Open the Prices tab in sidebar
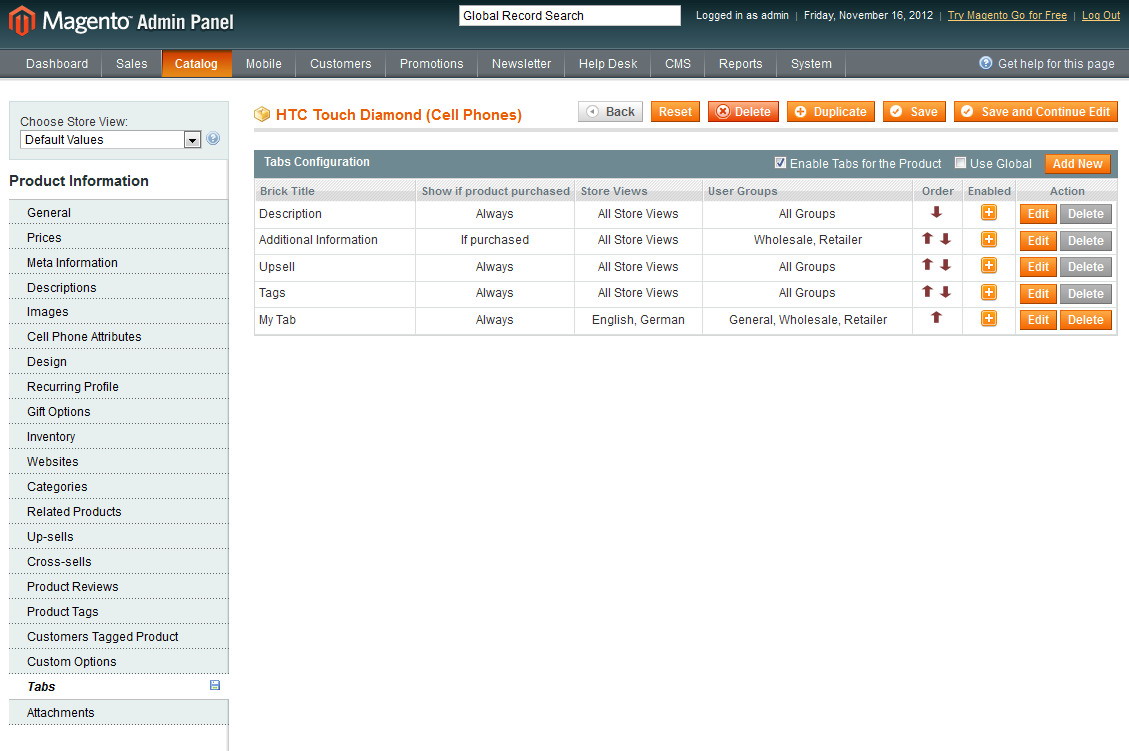 tap(44, 238)
